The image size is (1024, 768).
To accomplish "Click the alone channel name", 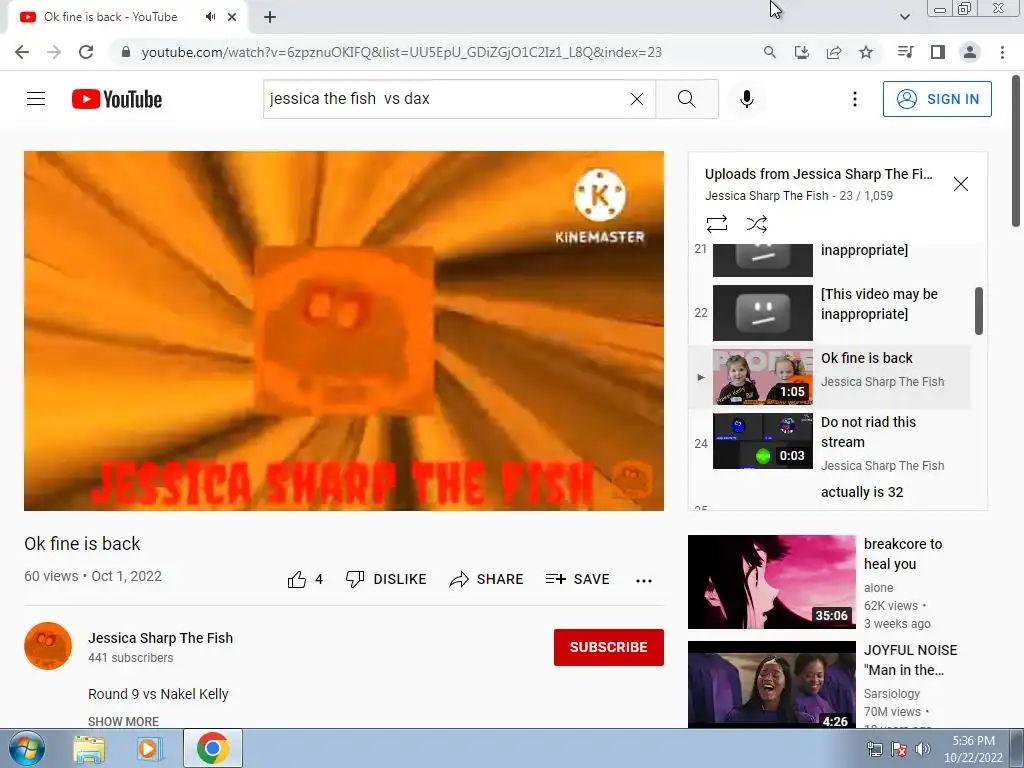I will (878, 588).
